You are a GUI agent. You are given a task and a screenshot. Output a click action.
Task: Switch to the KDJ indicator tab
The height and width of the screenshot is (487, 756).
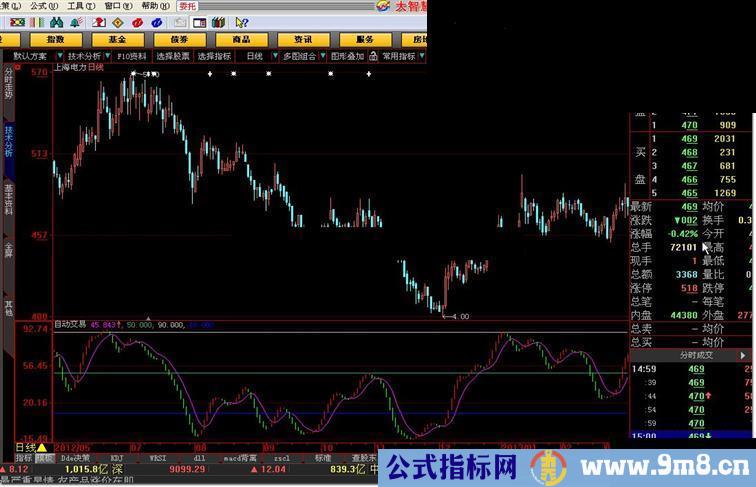pos(117,458)
